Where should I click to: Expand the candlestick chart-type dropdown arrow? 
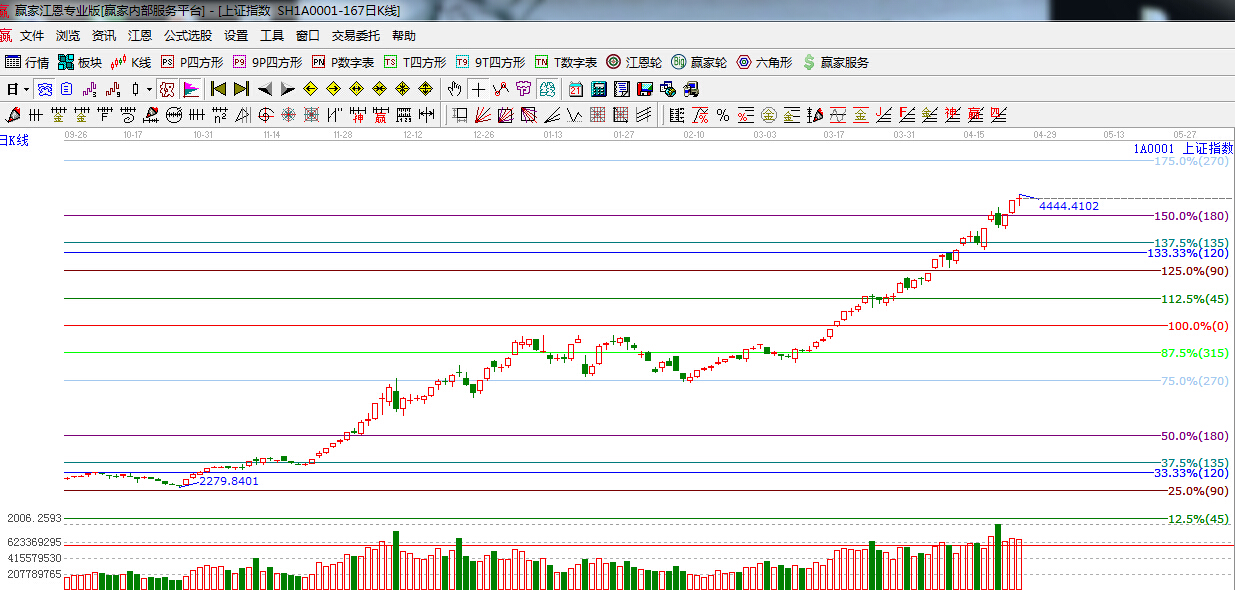149,89
